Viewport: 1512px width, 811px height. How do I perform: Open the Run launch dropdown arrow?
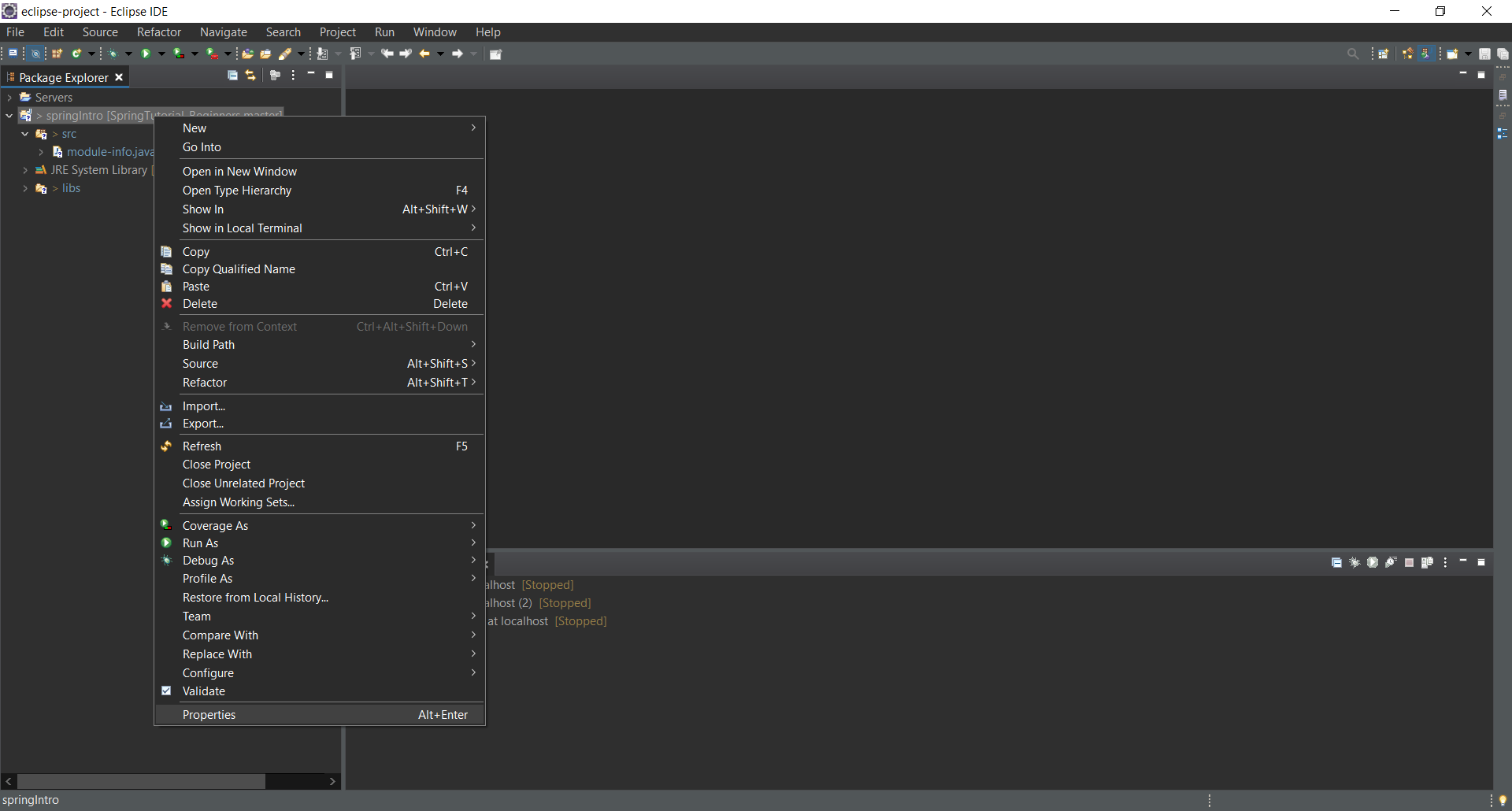pyautogui.click(x=161, y=54)
